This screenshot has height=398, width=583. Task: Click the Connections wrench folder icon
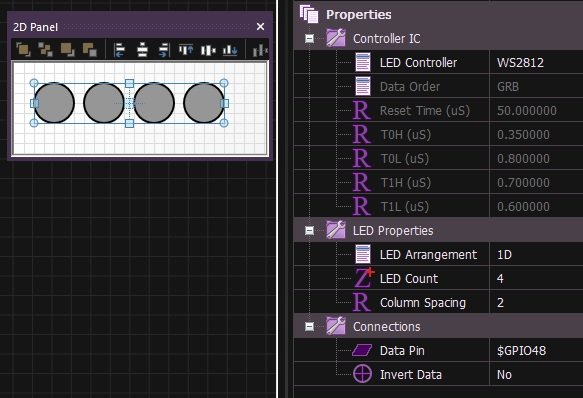336,326
